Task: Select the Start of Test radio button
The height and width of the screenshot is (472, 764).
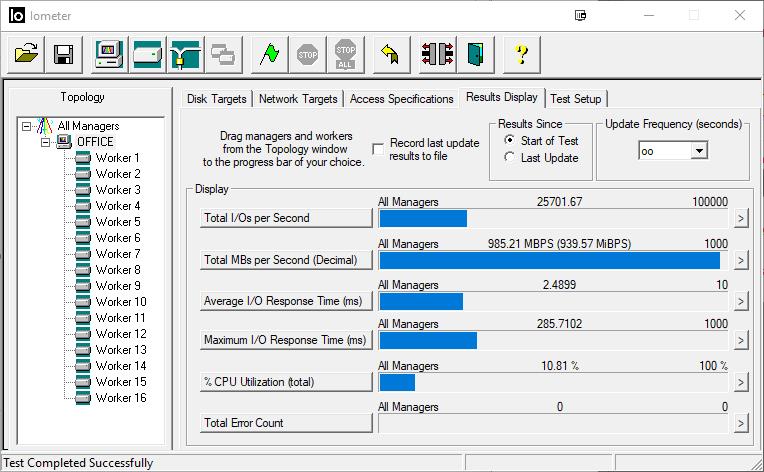Action: point(510,142)
